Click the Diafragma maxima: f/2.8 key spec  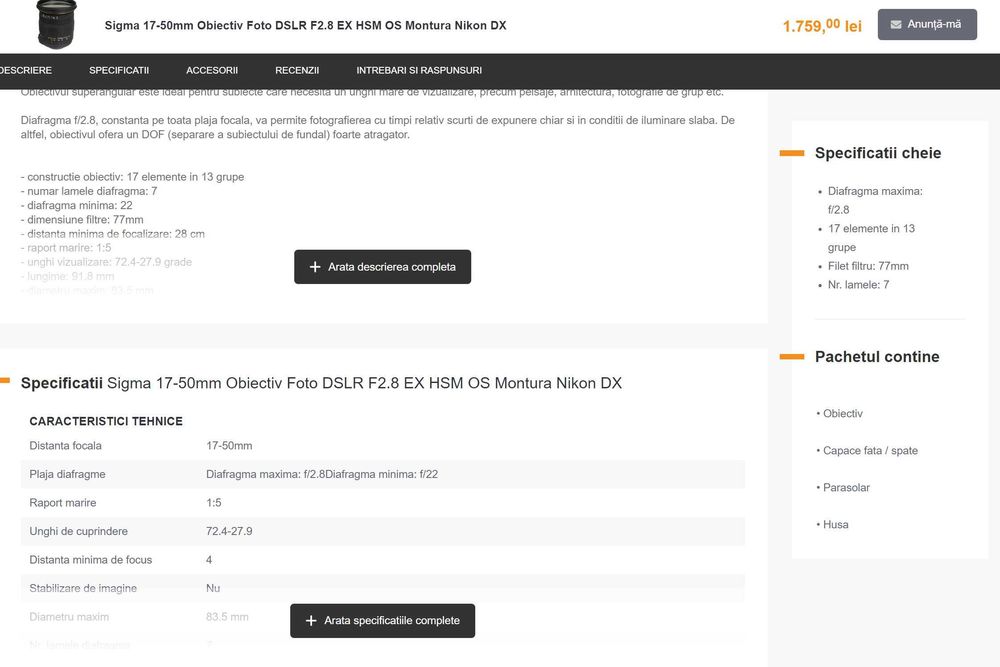tap(875, 200)
